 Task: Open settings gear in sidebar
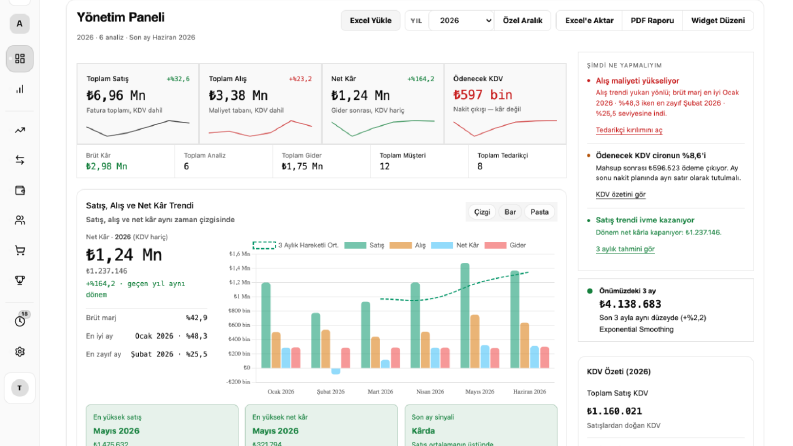[20, 351]
